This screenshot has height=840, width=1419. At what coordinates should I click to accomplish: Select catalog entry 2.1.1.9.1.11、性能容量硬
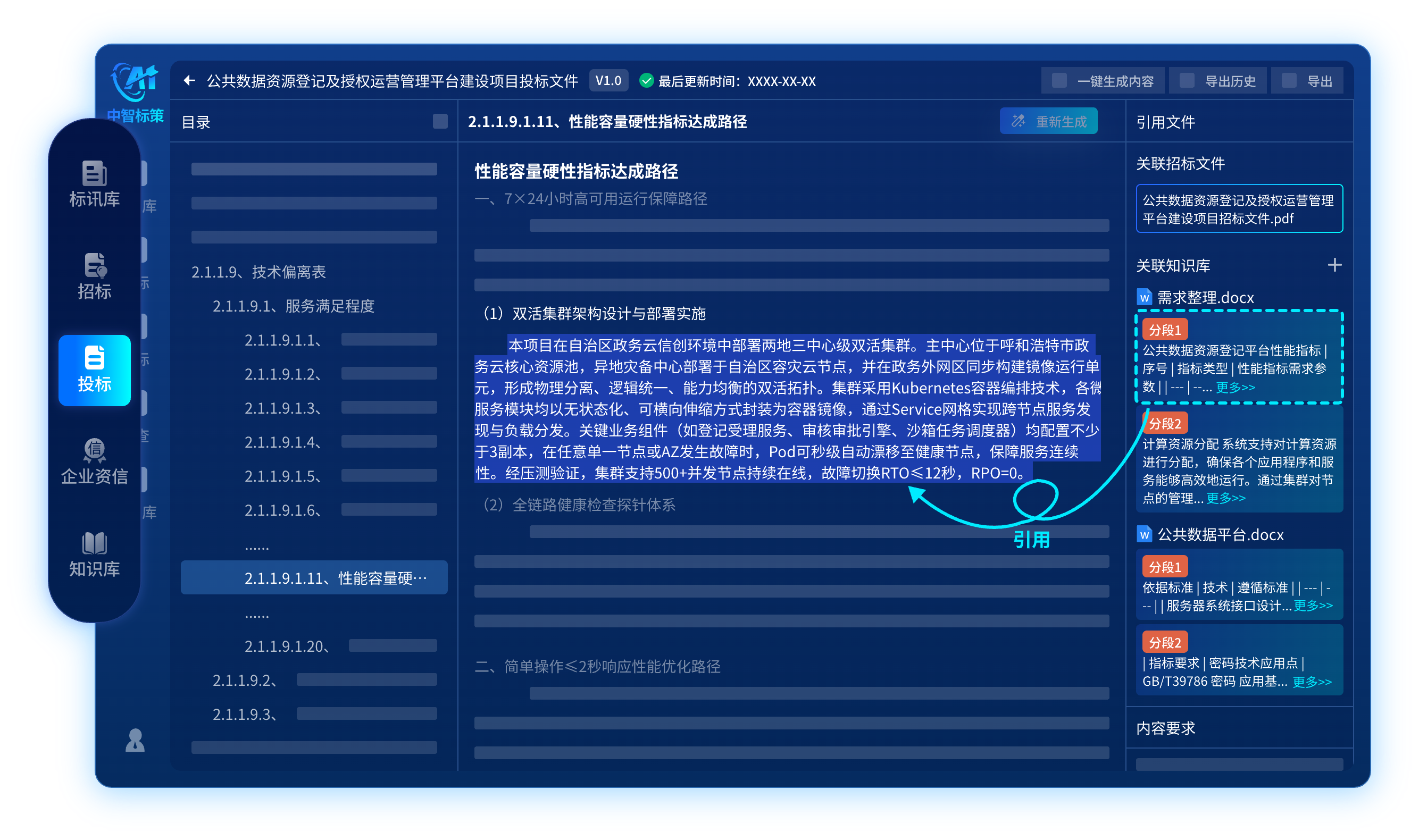(x=335, y=578)
